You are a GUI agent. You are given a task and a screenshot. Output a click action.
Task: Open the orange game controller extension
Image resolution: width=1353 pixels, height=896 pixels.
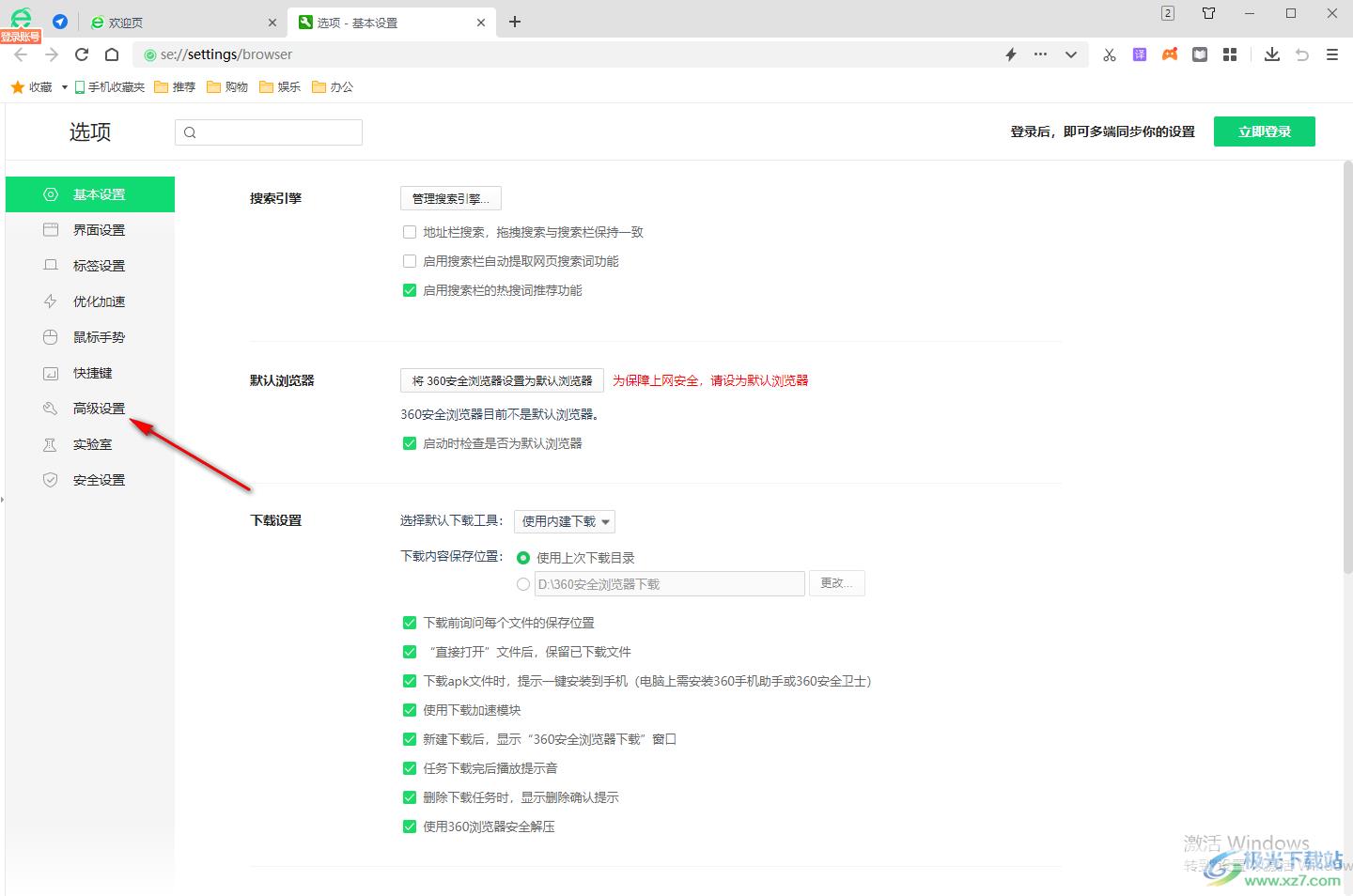point(1170,54)
